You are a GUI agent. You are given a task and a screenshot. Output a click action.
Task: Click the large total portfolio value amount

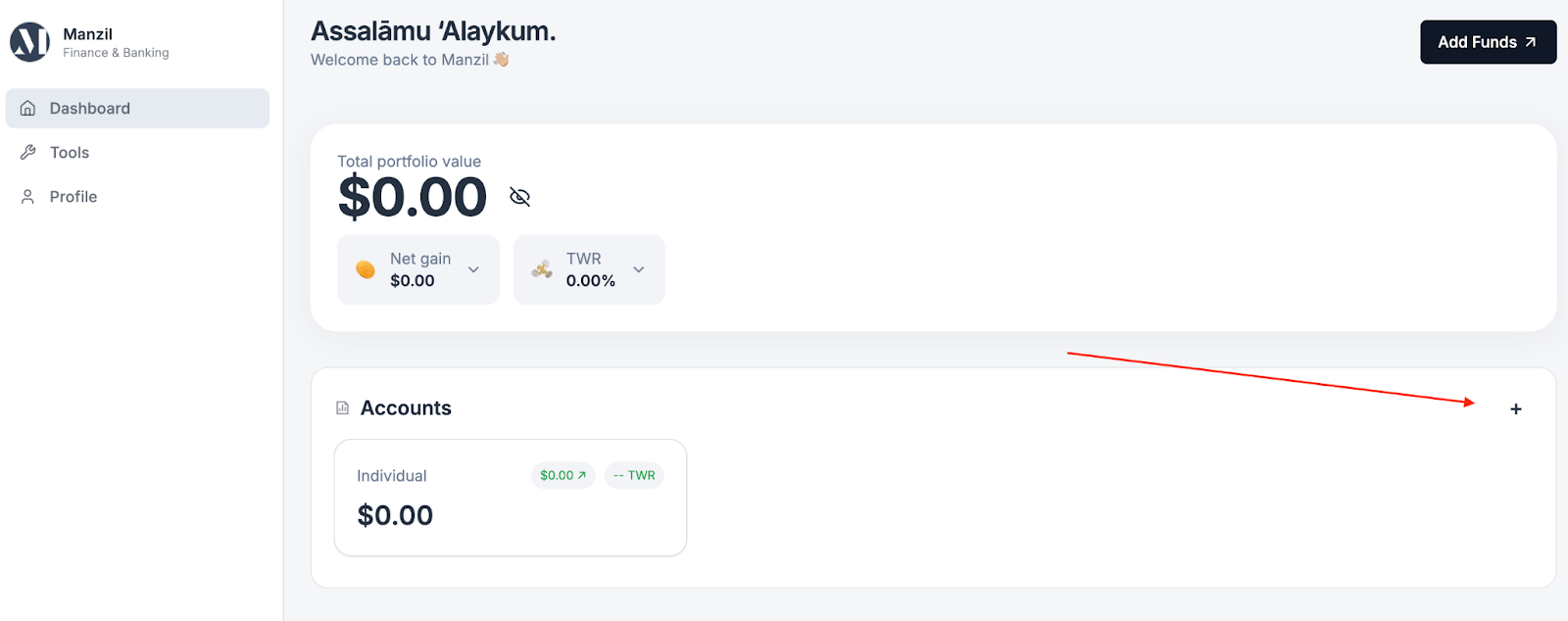tap(413, 197)
